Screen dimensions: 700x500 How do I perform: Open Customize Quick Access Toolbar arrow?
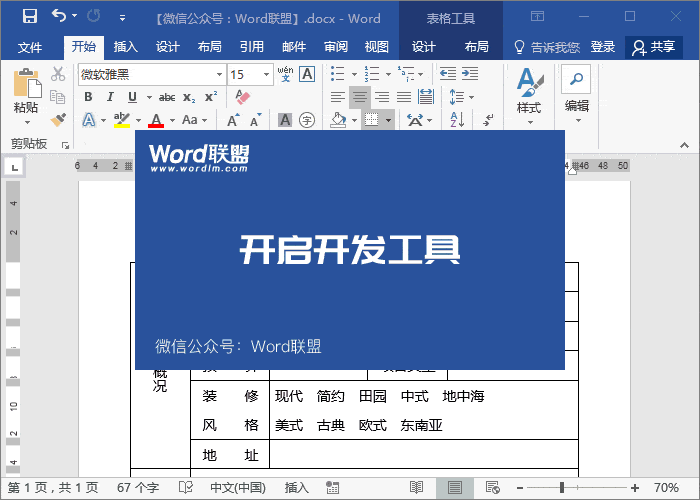coord(122,18)
